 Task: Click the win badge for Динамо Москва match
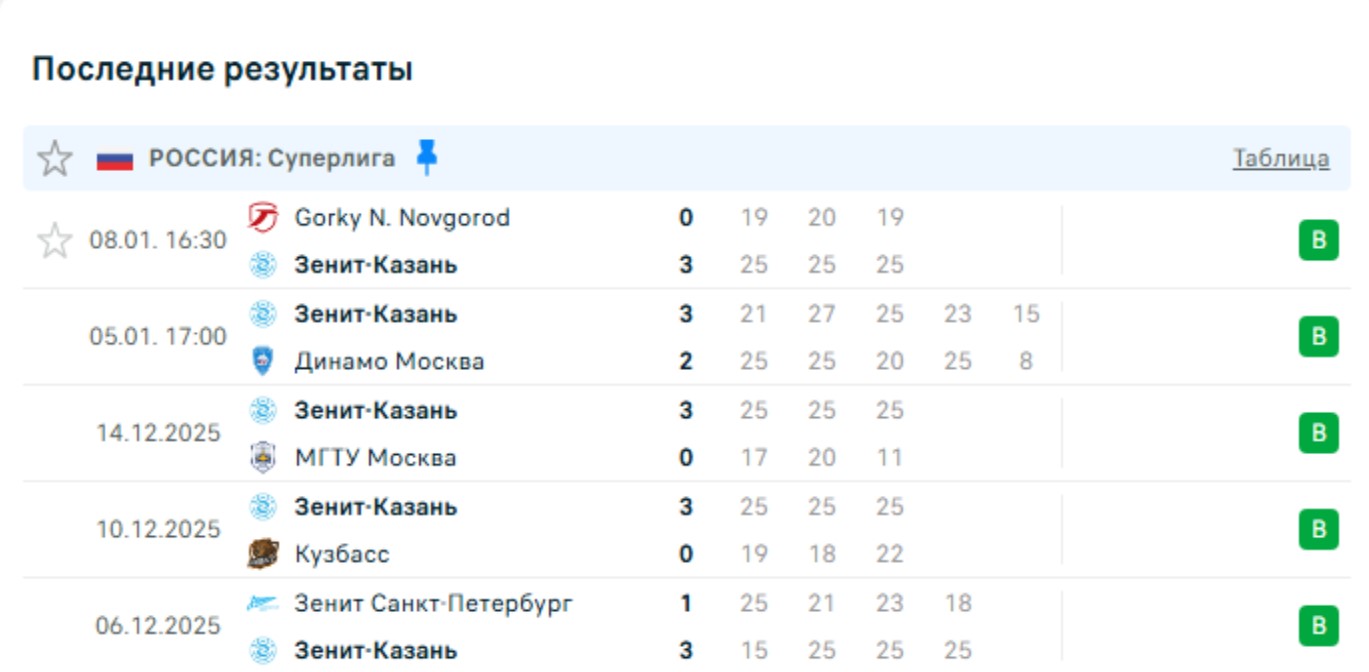tap(1318, 337)
